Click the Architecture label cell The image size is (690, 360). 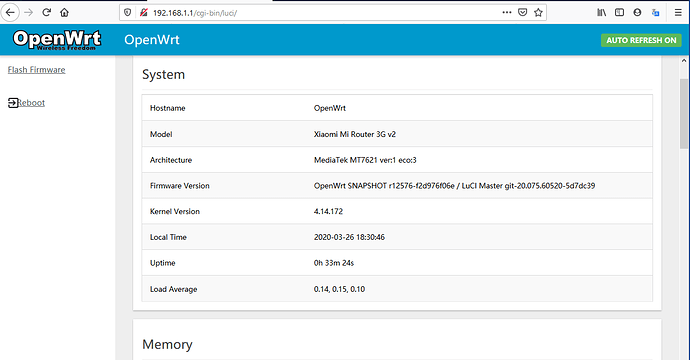point(171,160)
